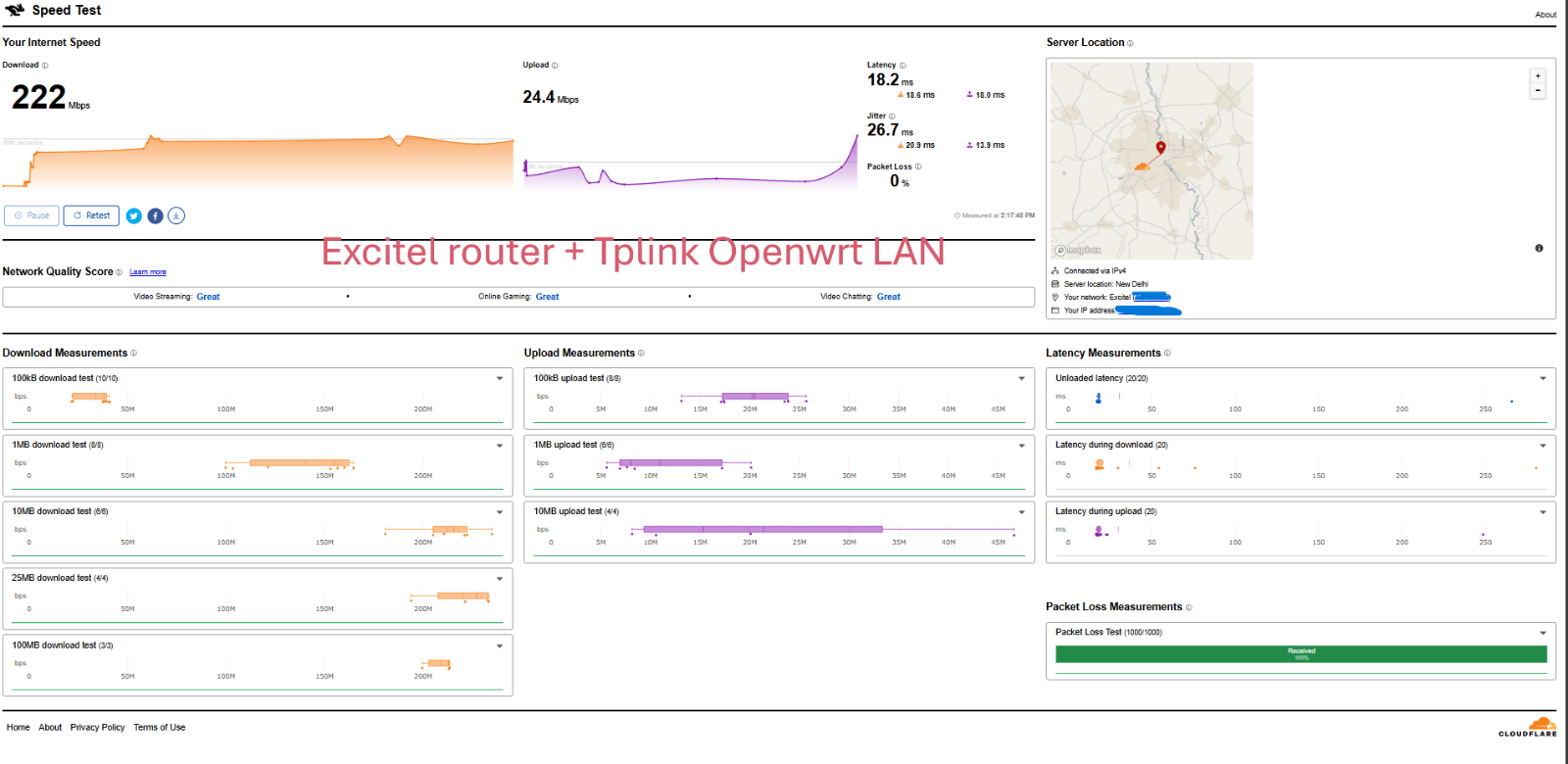Click the info icon next to Latency
The width and height of the screenshot is (1568, 764).
(903, 66)
